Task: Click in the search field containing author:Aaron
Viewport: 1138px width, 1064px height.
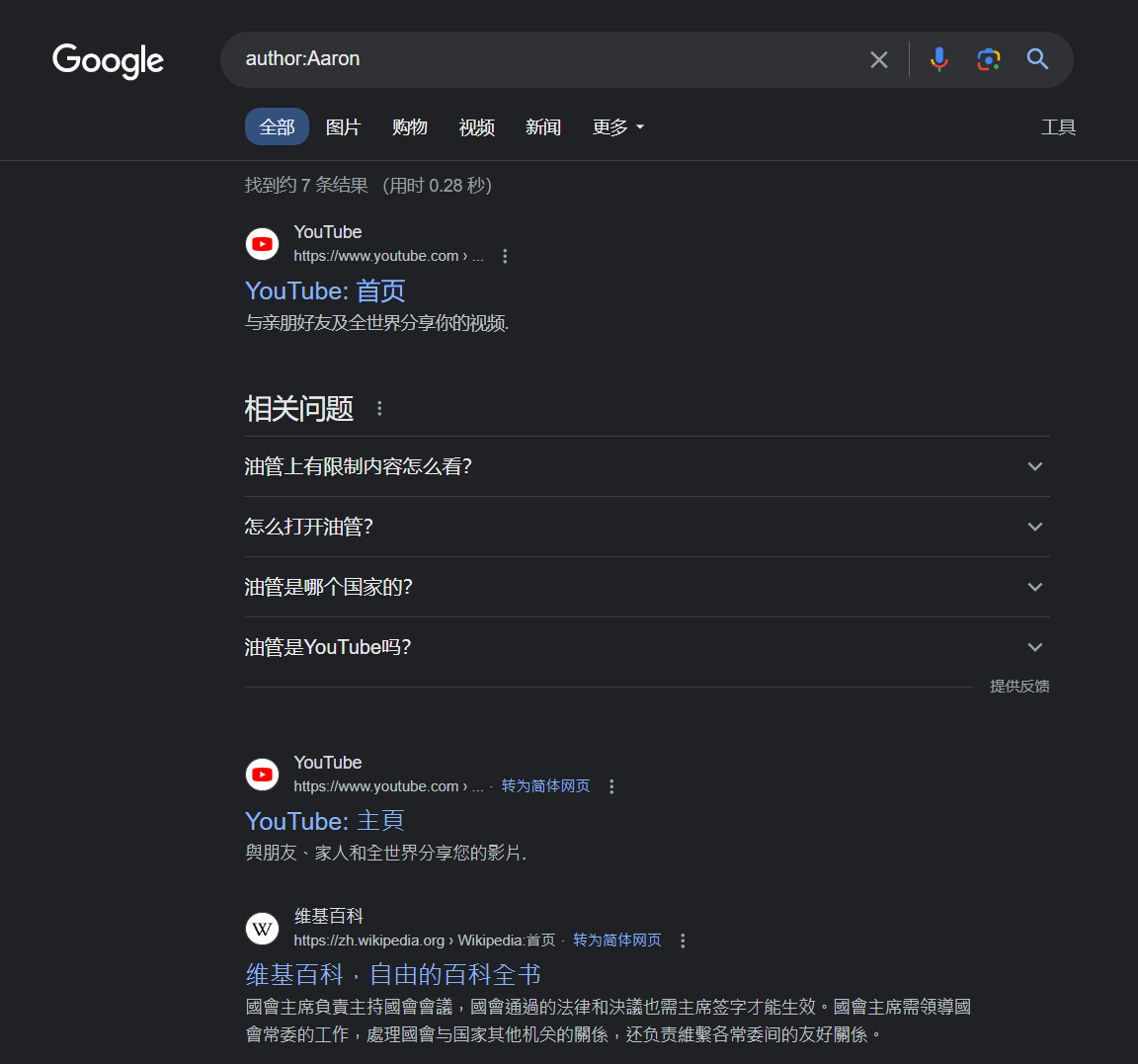Action: (x=543, y=59)
